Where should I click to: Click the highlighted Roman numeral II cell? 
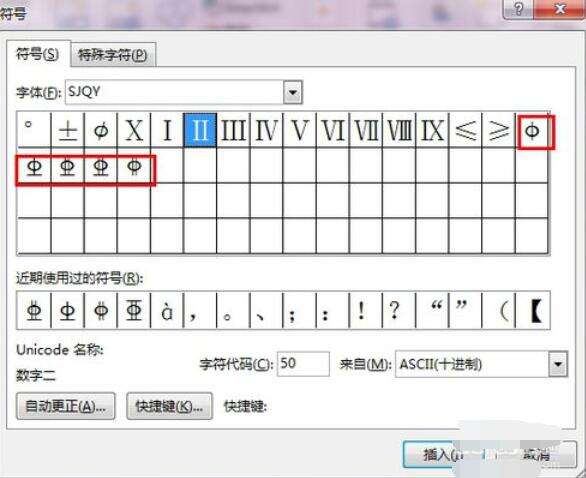(200, 130)
